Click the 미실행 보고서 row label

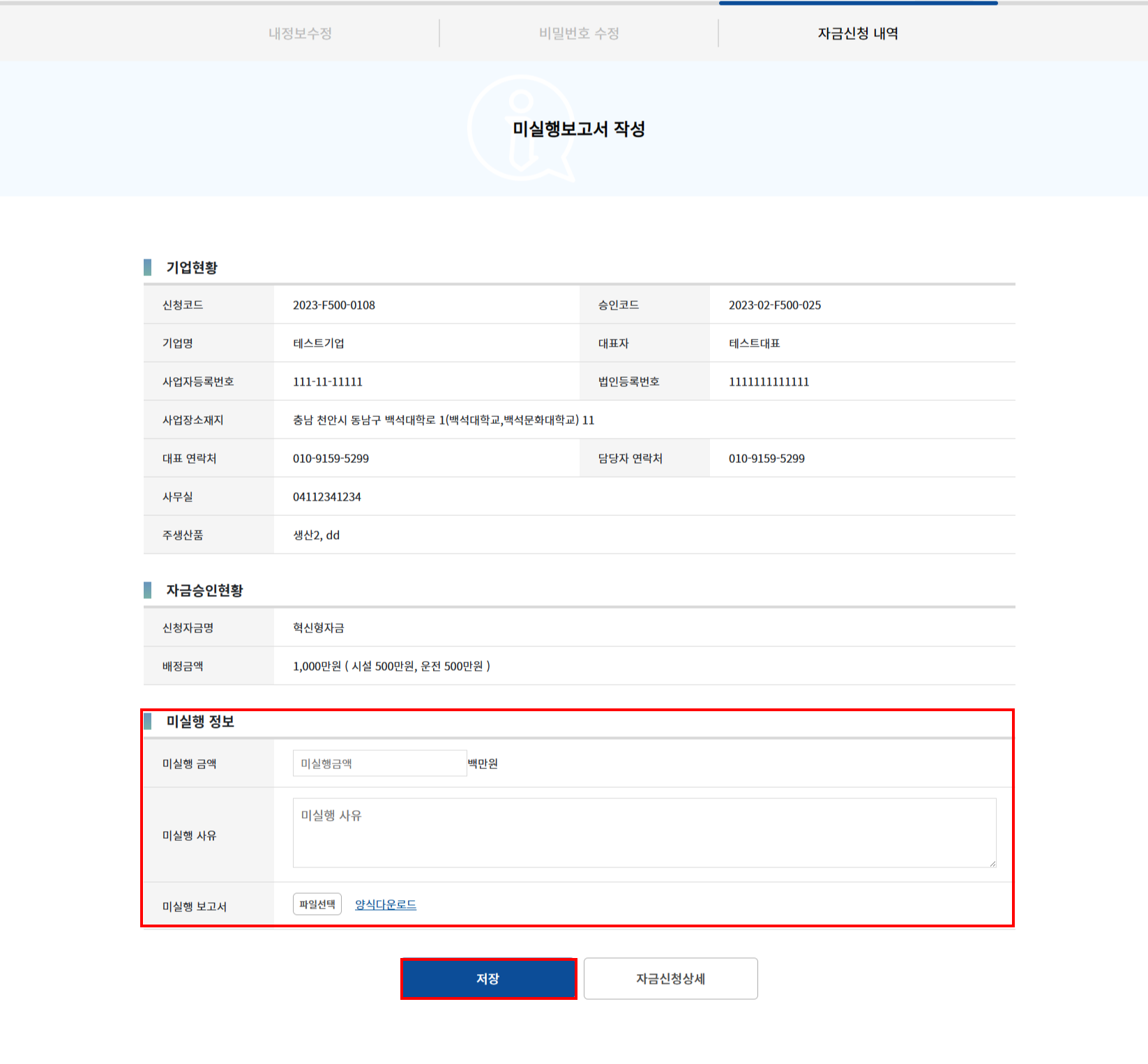point(195,906)
